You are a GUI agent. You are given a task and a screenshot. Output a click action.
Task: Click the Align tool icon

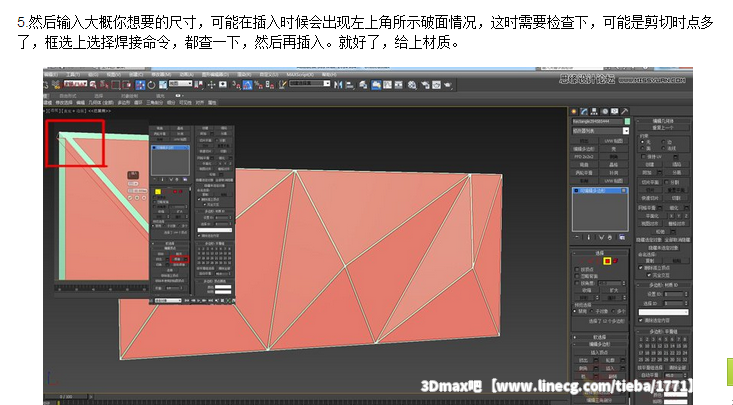[x=349, y=85]
